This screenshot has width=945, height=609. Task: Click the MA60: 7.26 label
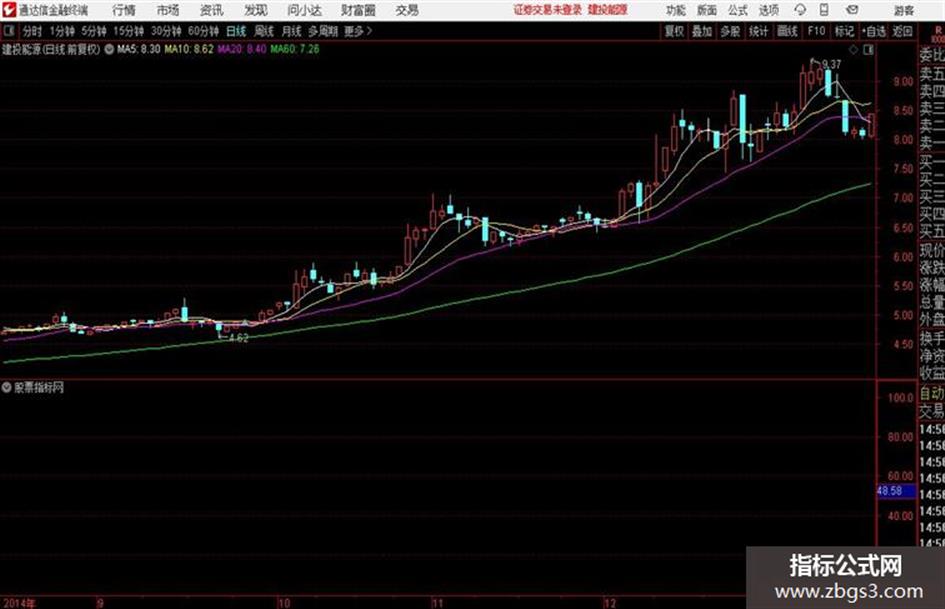(x=295, y=49)
